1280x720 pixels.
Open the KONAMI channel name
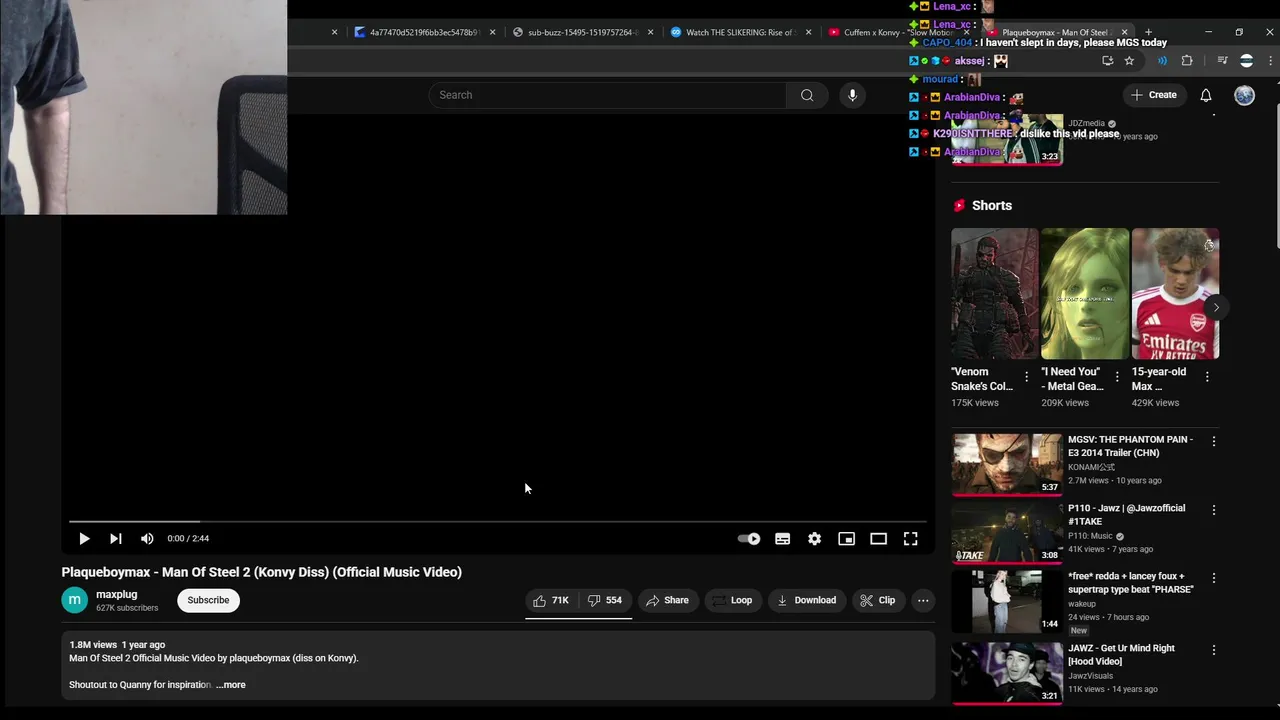coord(1091,467)
